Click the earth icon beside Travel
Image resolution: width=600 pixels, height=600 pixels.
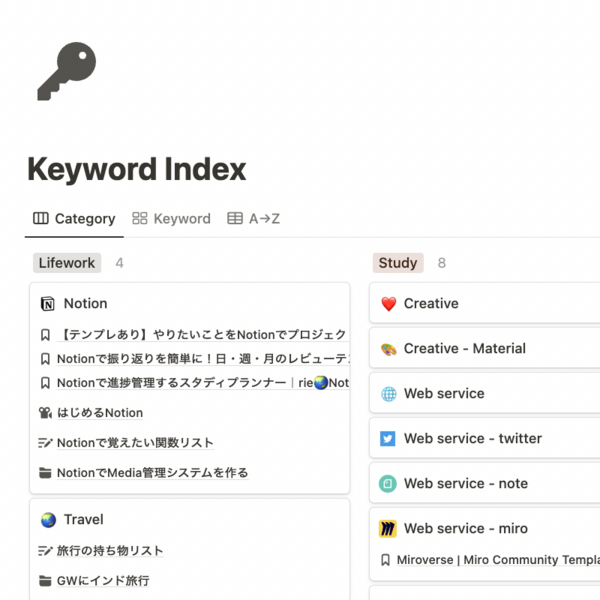tap(48, 520)
